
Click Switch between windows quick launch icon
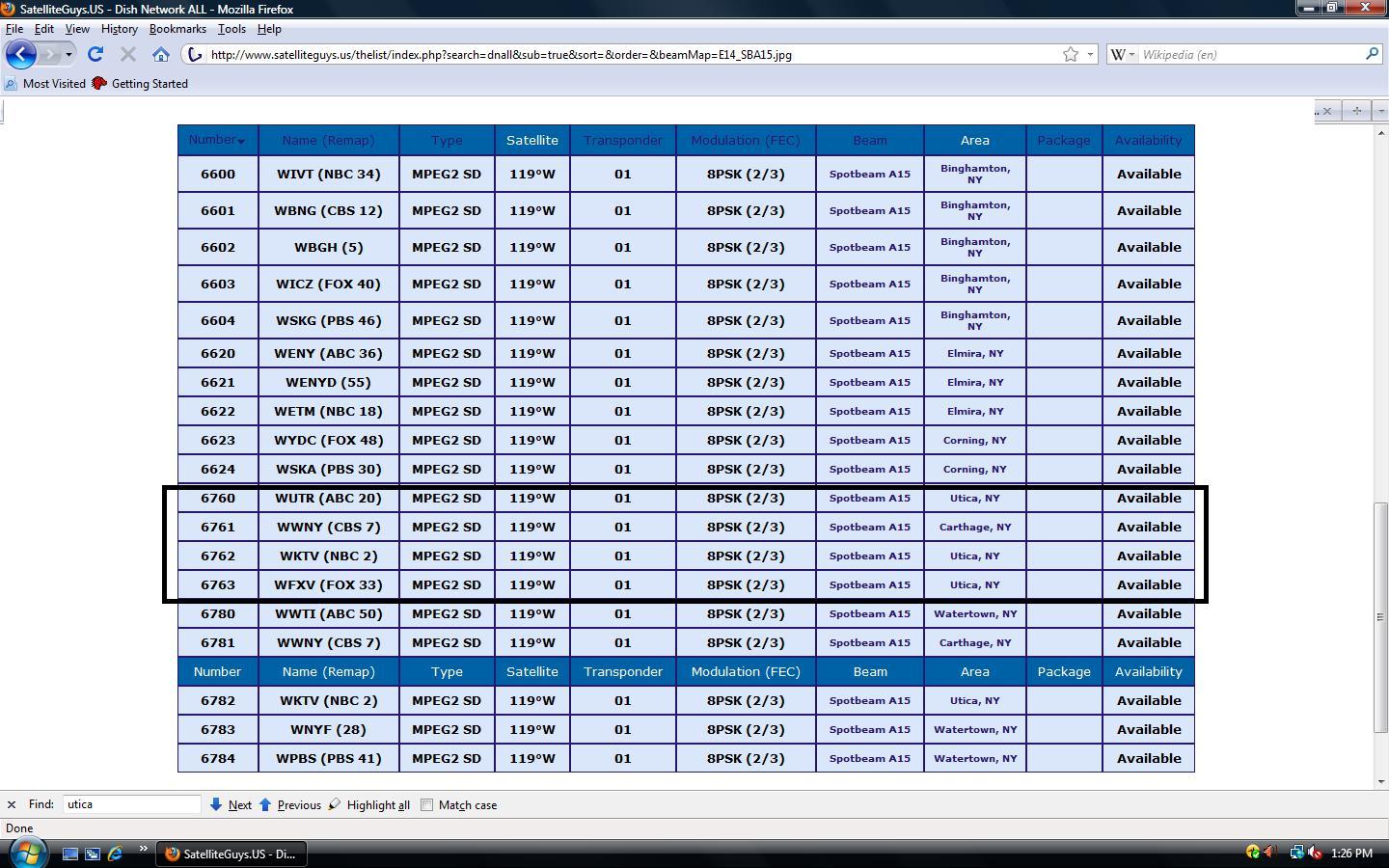(93, 854)
